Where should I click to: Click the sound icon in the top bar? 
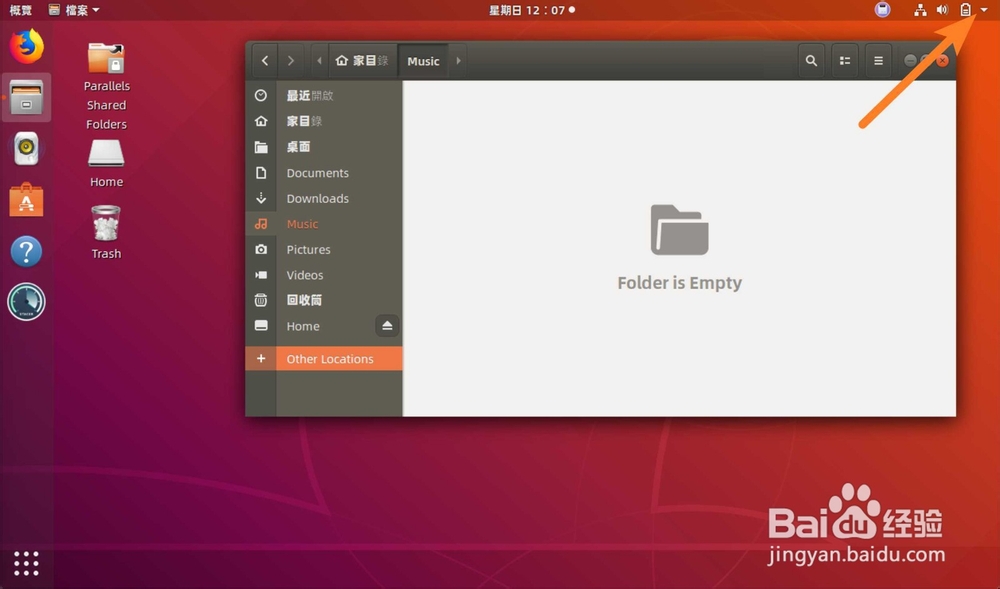pos(941,10)
